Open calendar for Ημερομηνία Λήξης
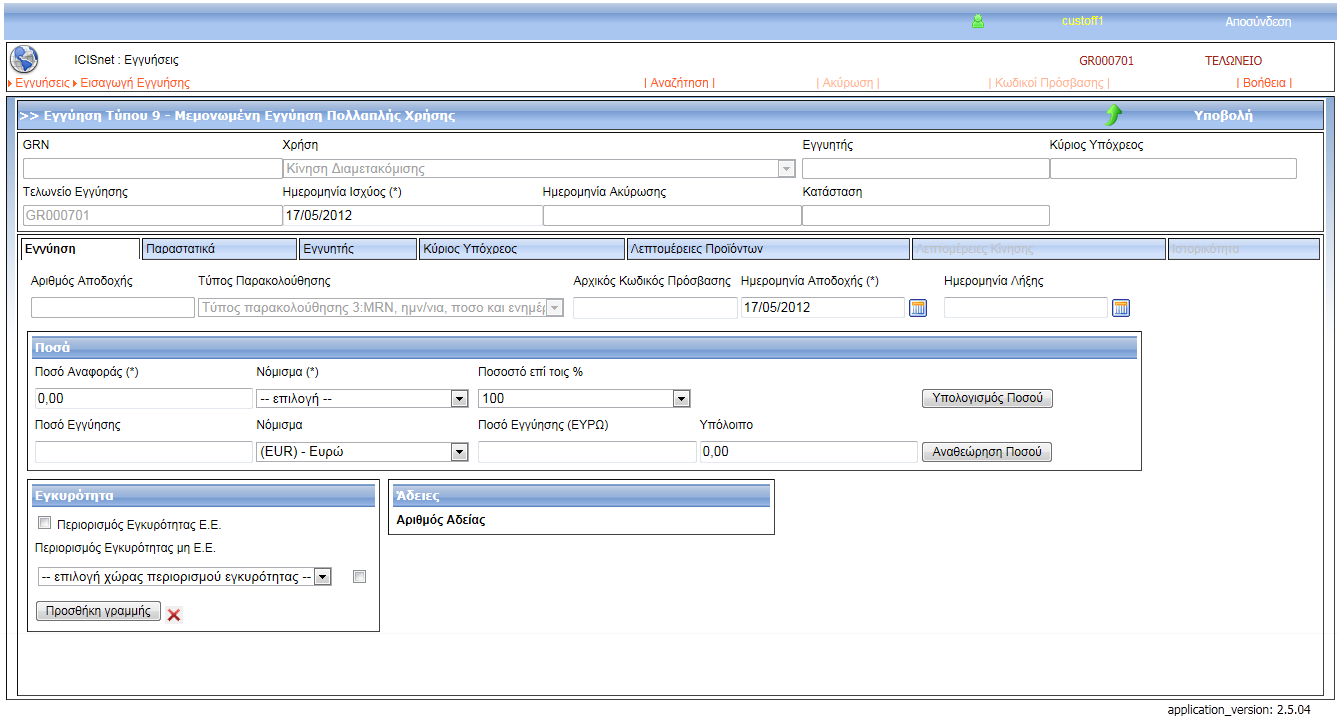This screenshot has height=726, width=1341. click(1121, 308)
